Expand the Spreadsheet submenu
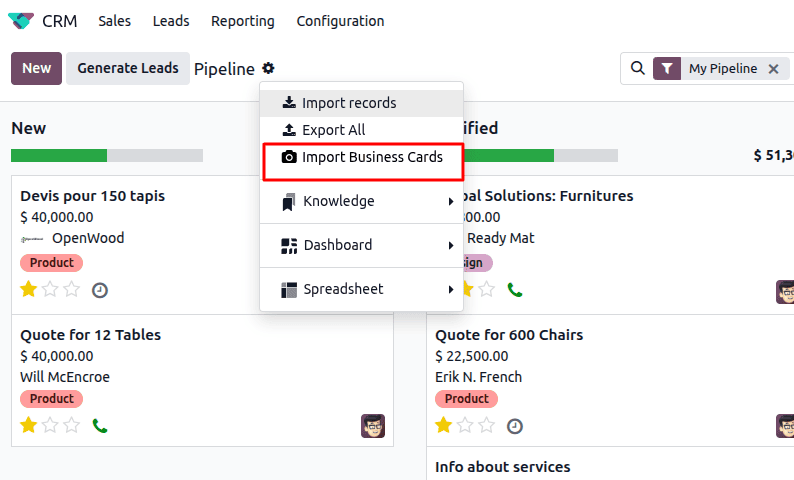 click(361, 289)
